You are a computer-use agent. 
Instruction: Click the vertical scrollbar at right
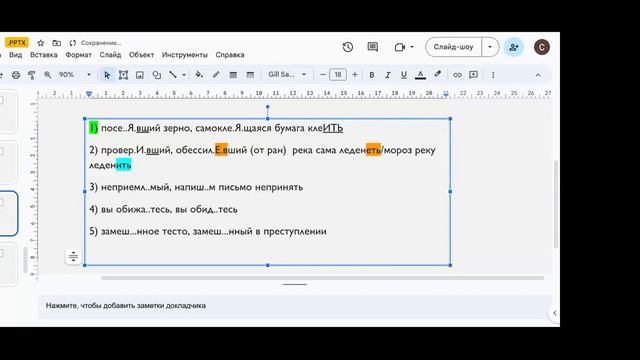coord(556,204)
